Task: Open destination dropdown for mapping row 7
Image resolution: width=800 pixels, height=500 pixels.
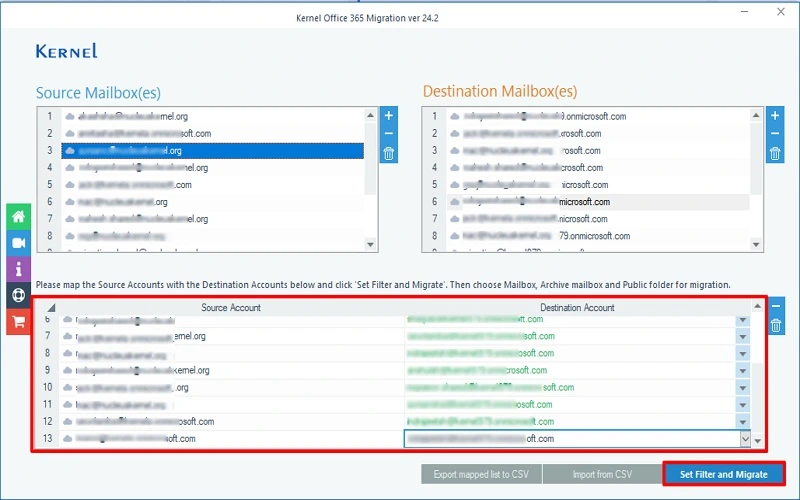Action: click(x=743, y=337)
